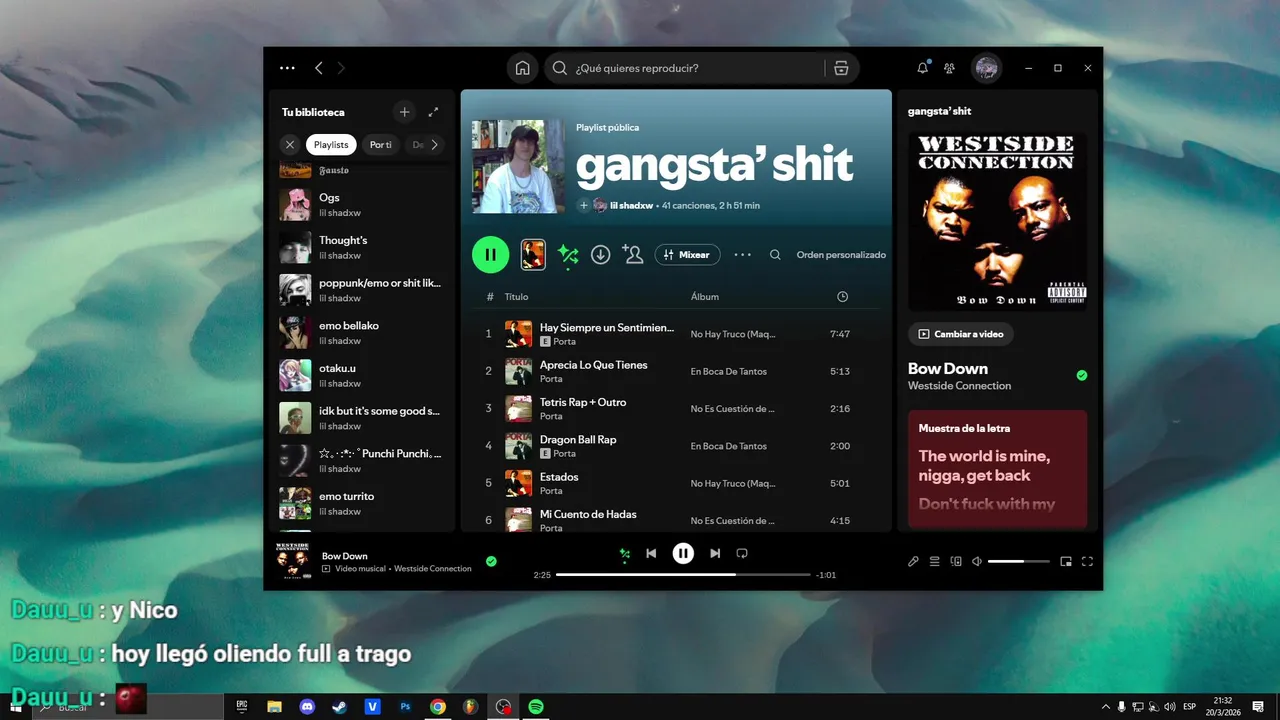Toggle liked check next to Bow Down in player bar
This screenshot has height=720, width=1280.
[x=491, y=561]
